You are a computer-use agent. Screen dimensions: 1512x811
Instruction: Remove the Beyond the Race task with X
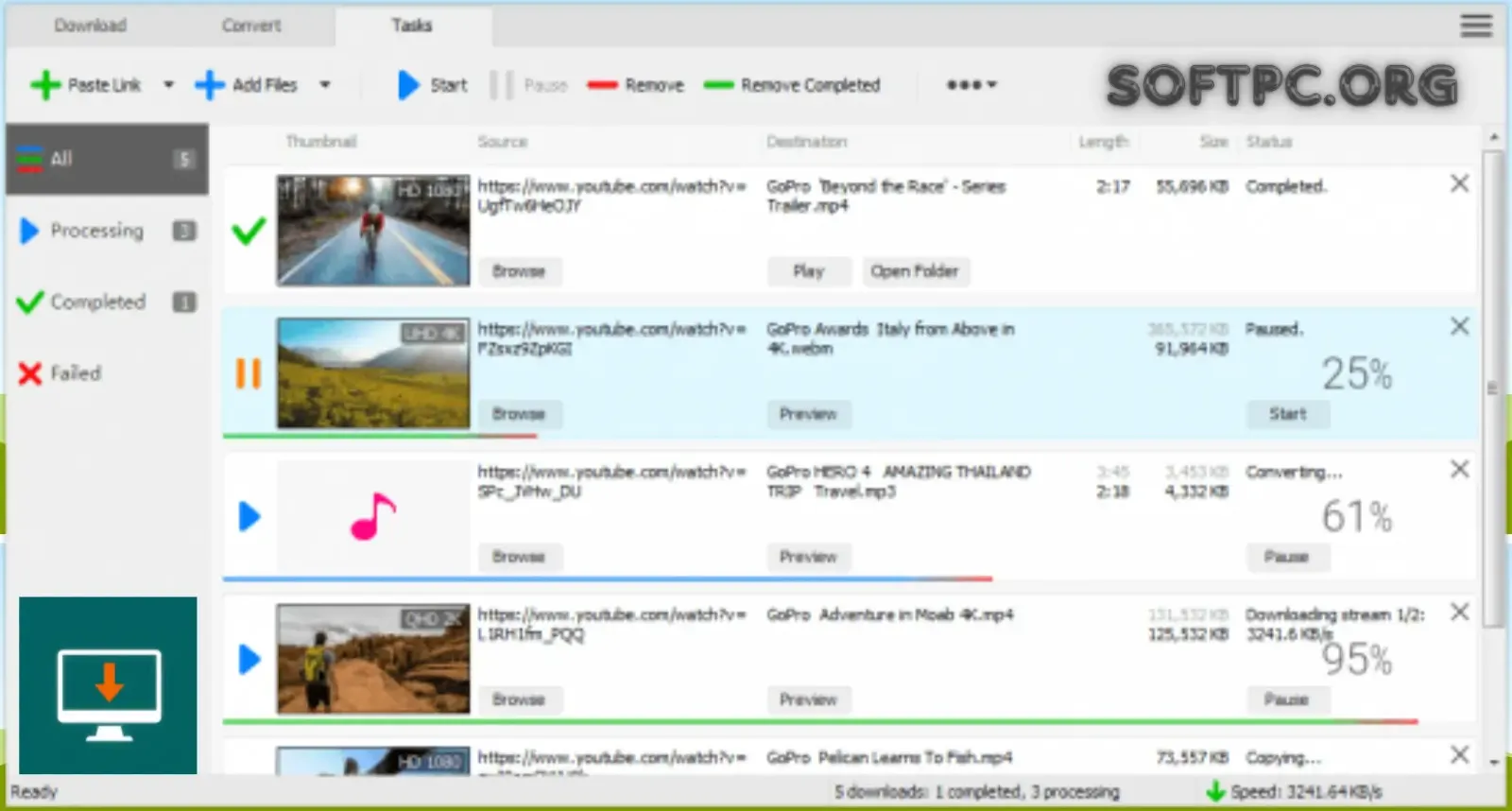pos(1459,183)
